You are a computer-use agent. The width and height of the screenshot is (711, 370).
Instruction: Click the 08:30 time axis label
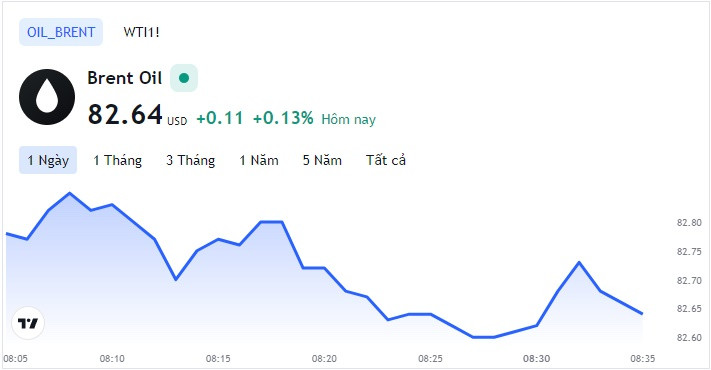coord(536,359)
